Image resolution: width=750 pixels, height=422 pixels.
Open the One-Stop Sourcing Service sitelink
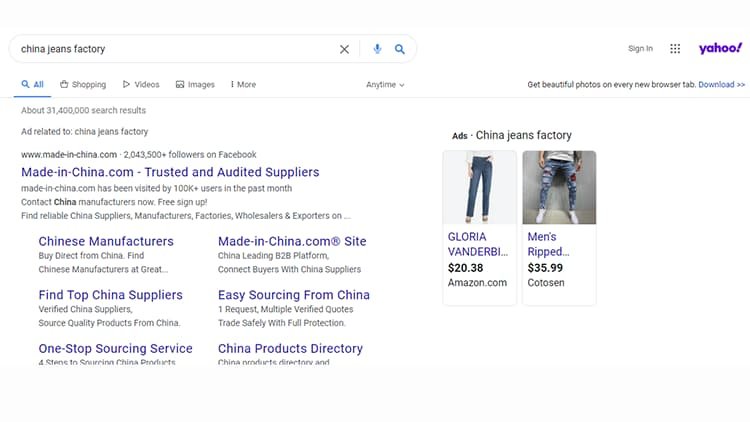115,348
